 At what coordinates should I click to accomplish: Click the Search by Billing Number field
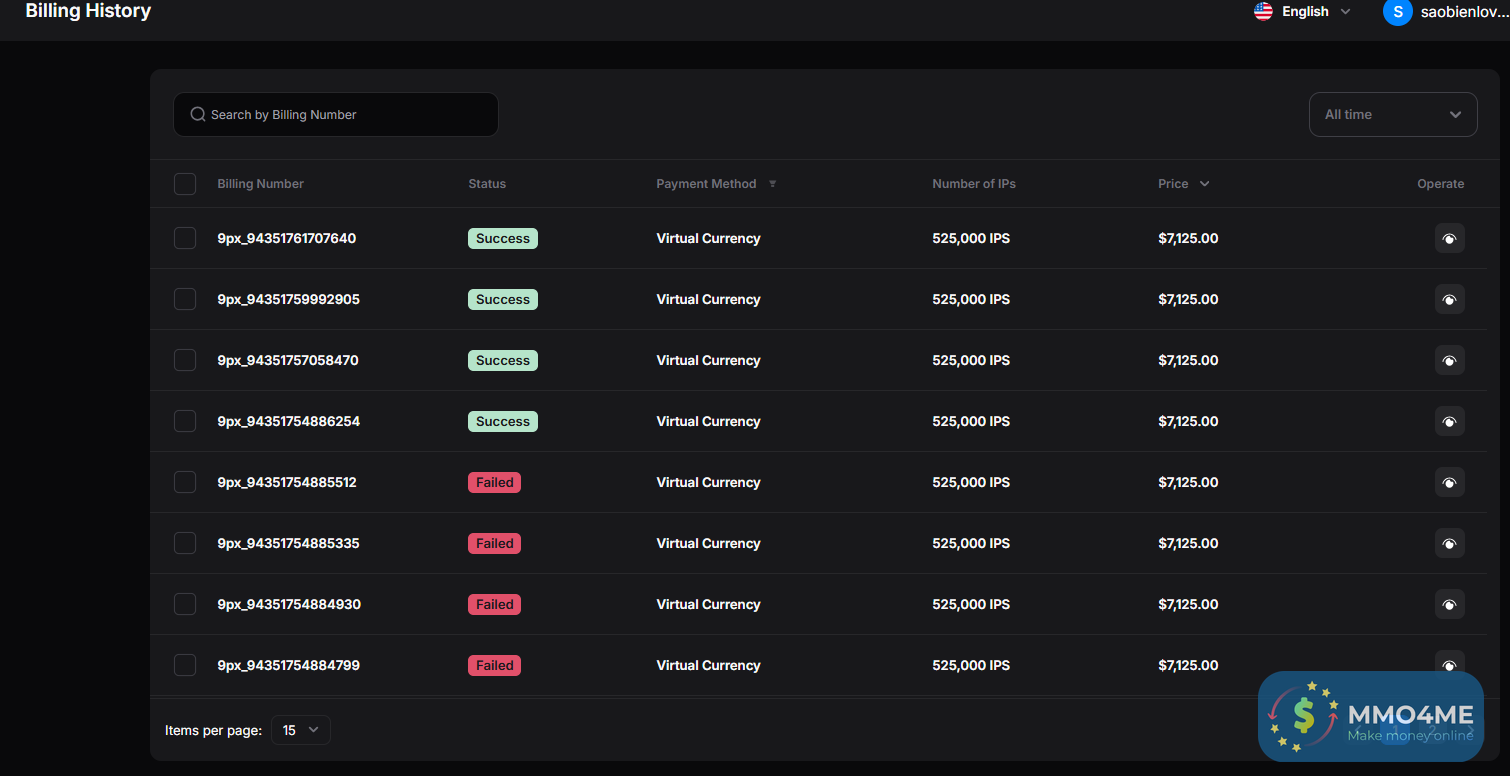pyautogui.click(x=336, y=115)
